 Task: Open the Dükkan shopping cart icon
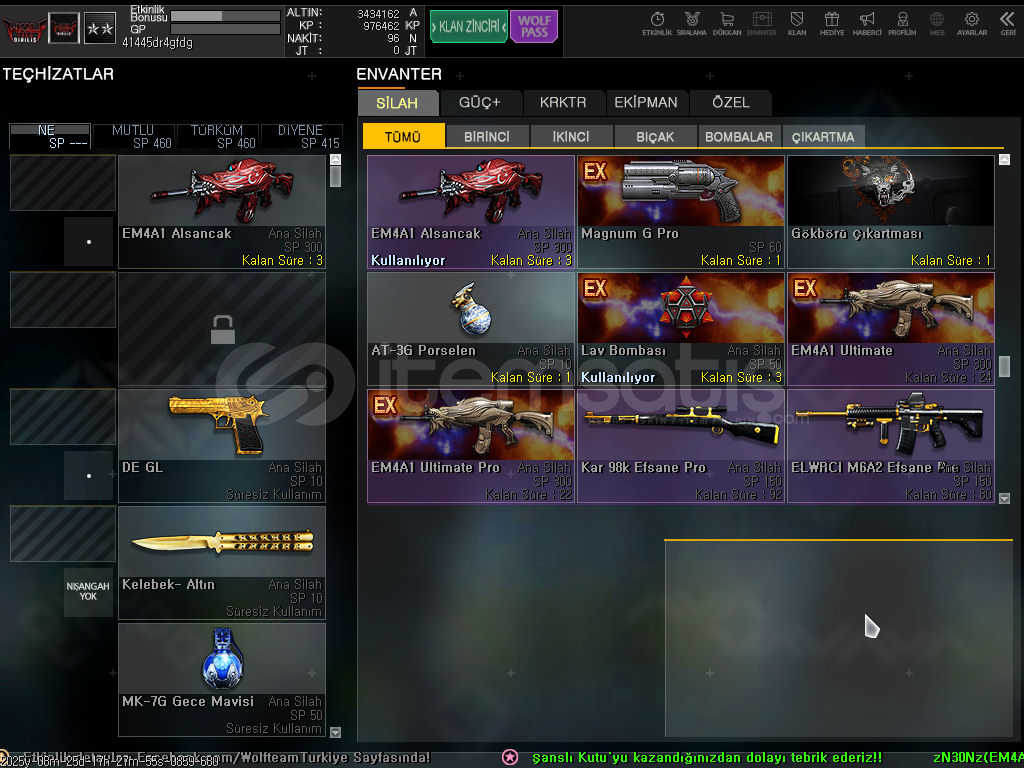pyautogui.click(x=727, y=24)
